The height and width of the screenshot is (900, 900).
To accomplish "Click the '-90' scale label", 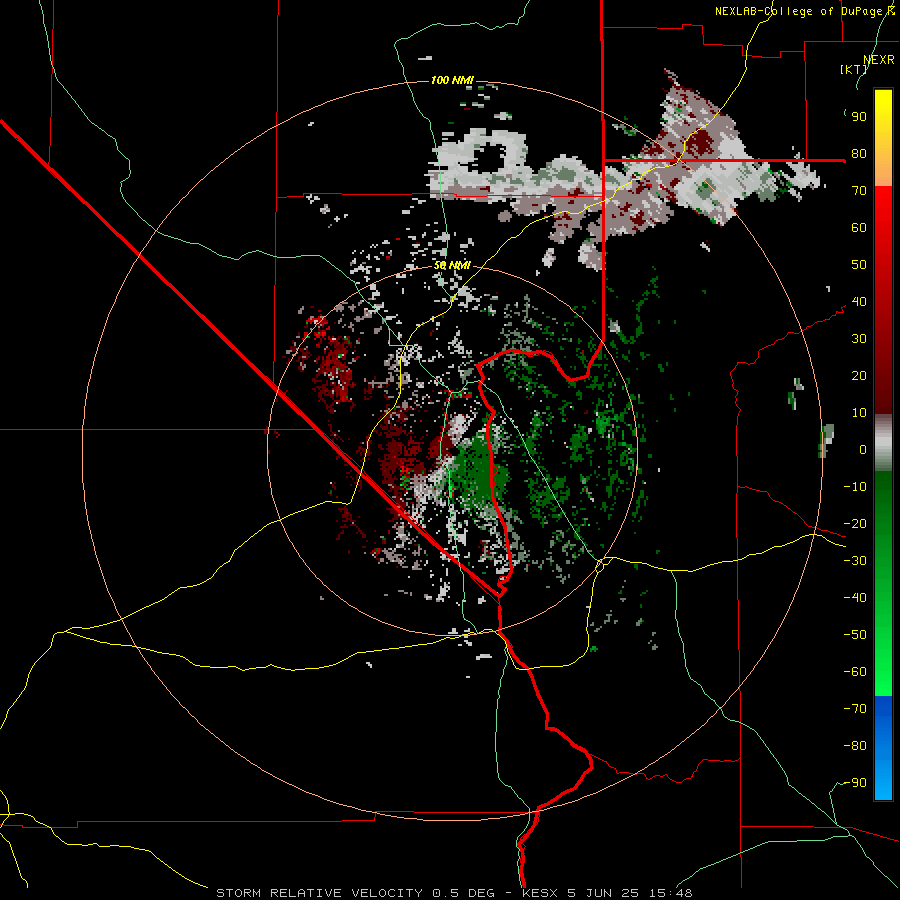I will (855, 783).
